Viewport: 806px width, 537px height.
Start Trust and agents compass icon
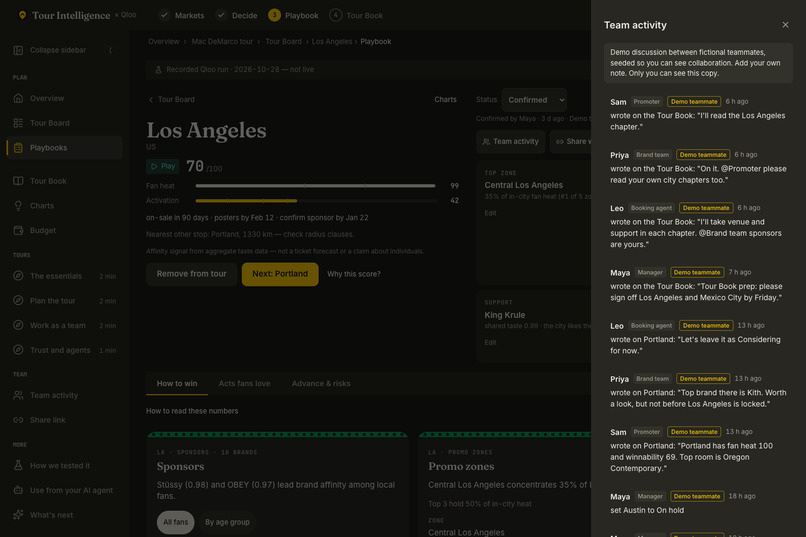[x=19, y=350]
